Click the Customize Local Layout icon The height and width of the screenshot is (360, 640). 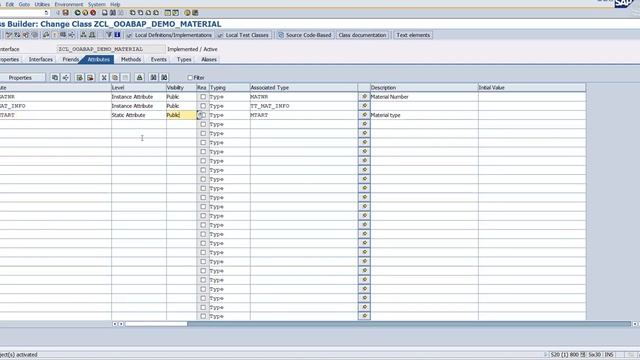coord(195,13)
